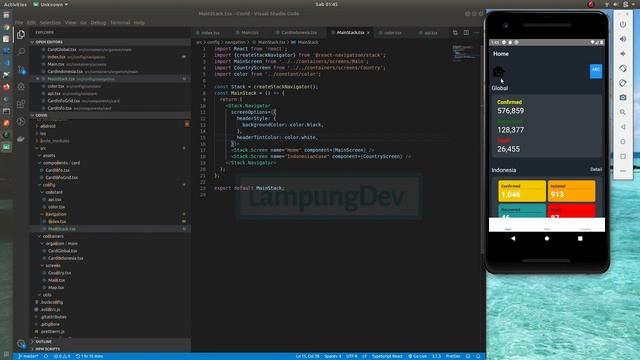Switch to the CardIndonesia.tsx editor tab

coord(298,33)
